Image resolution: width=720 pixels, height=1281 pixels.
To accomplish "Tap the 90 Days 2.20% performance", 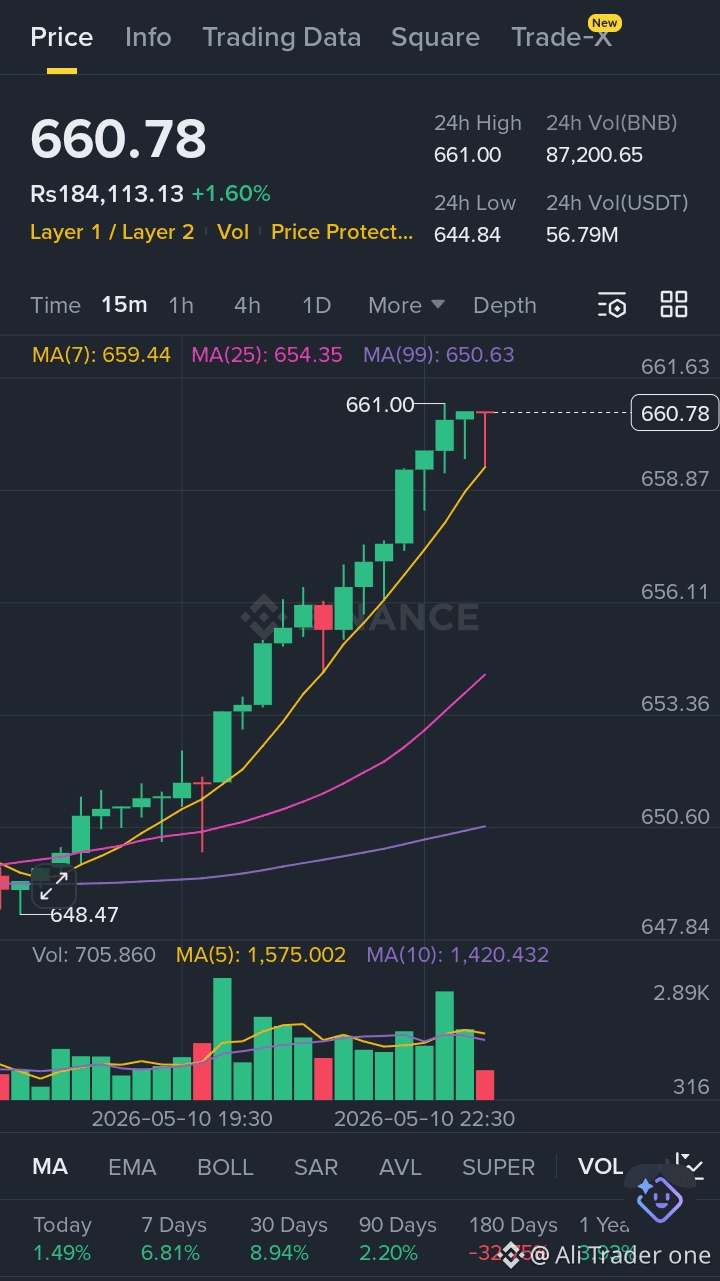I will tap(398, 1239).
